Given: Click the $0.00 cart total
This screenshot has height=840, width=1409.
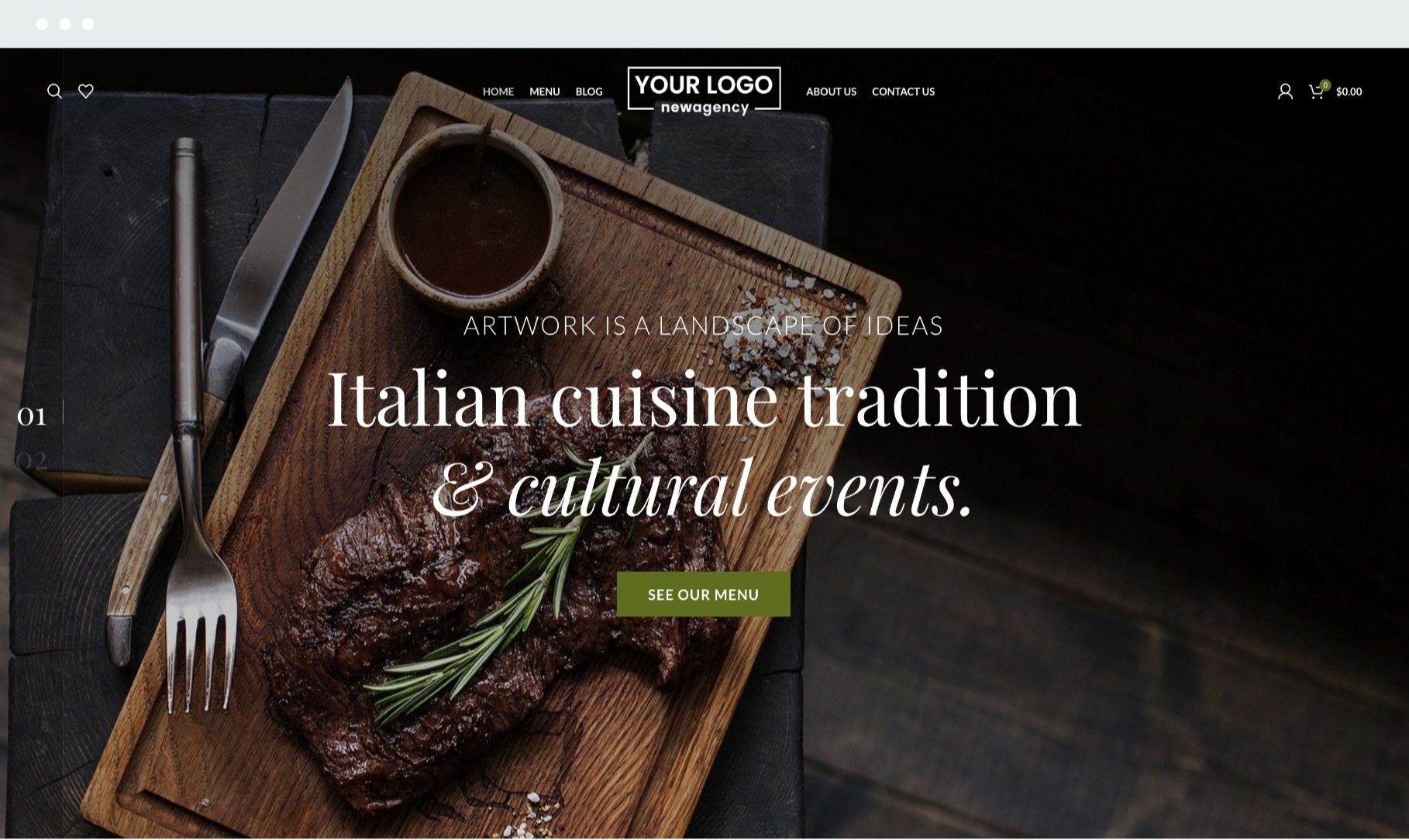Looking at the screenshot, I should click(x=1349, y=91).
